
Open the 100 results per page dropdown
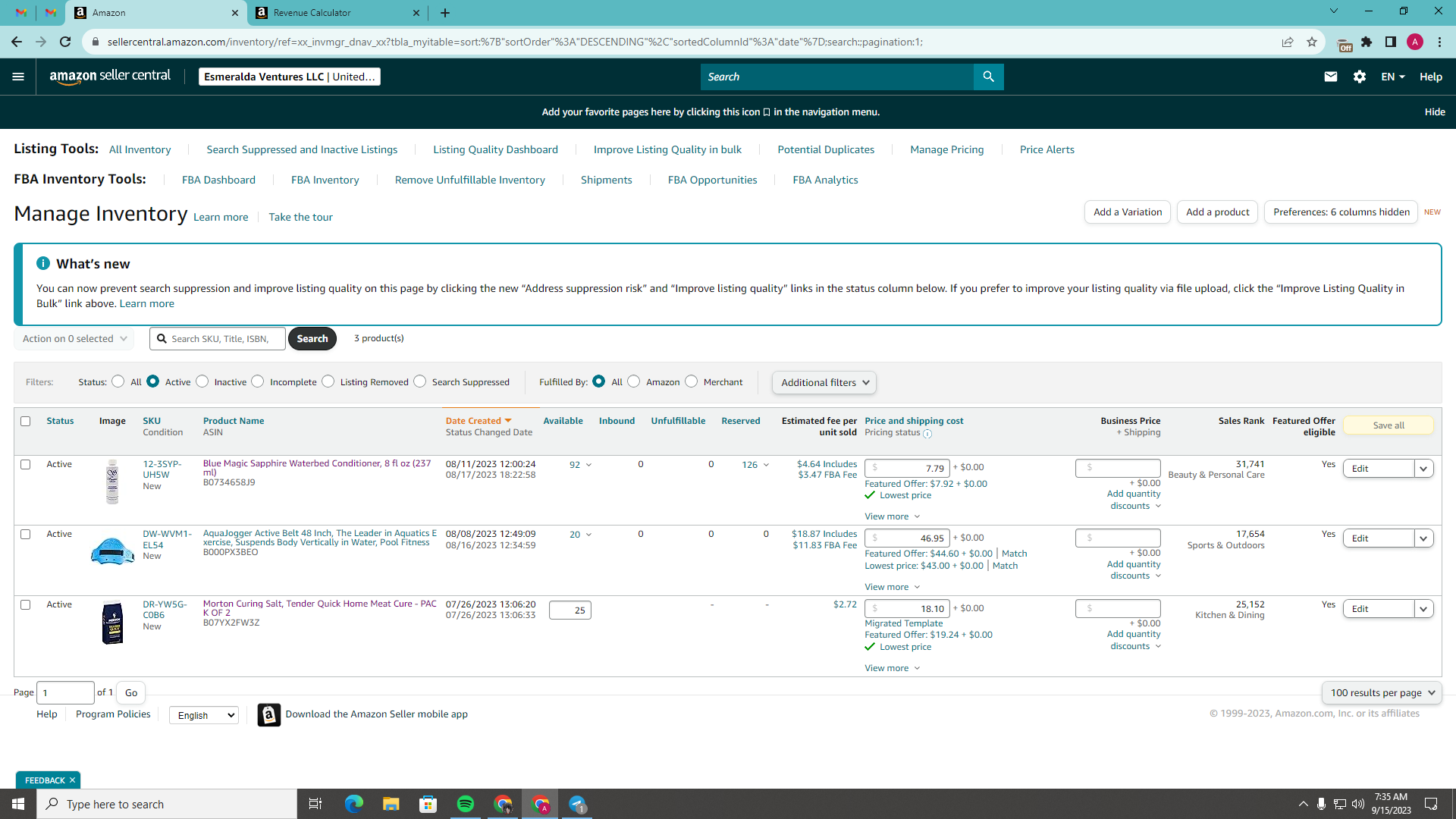(x=1382, y=692)
